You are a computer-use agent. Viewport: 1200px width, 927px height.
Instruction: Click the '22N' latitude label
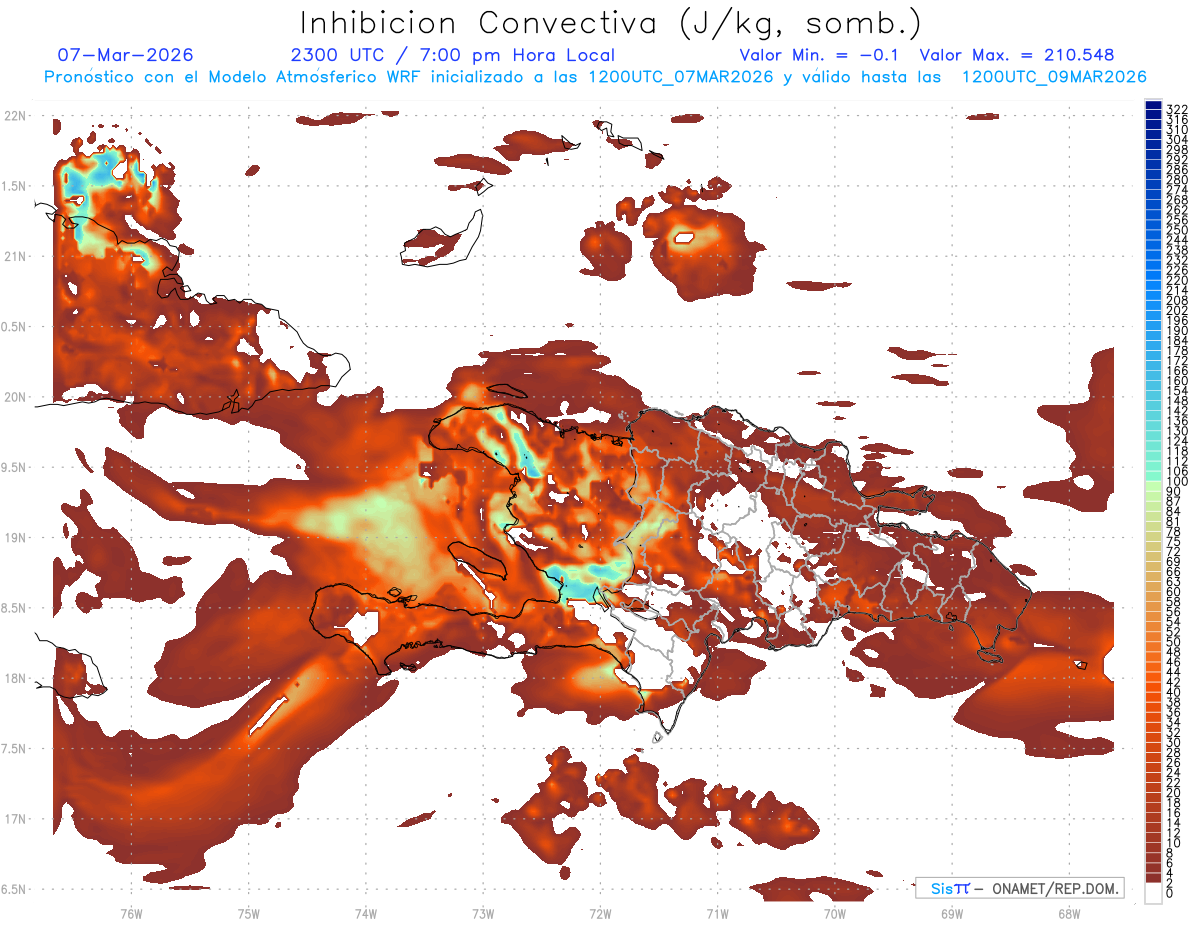[x=17, y=116]
